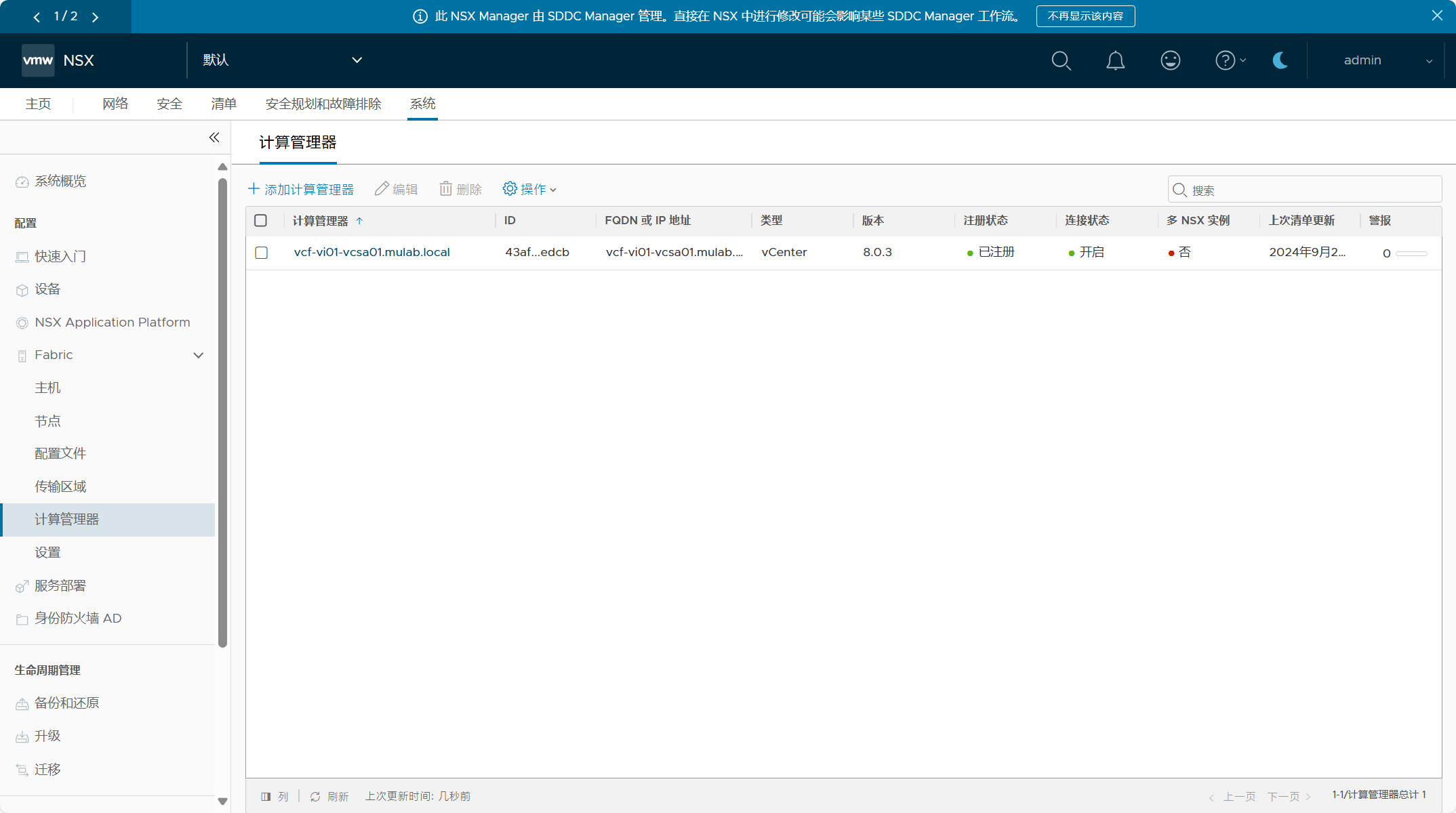Expand the default project dropdown
Image resolution: width=1456 pixels, height=813 pixels.
coord(357,60)
